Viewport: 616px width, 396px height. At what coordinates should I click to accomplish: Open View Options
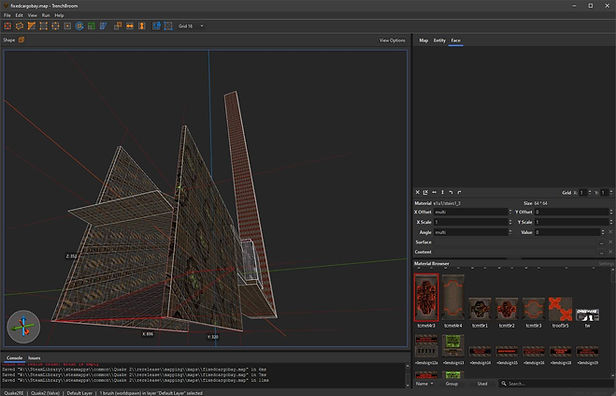392,40
